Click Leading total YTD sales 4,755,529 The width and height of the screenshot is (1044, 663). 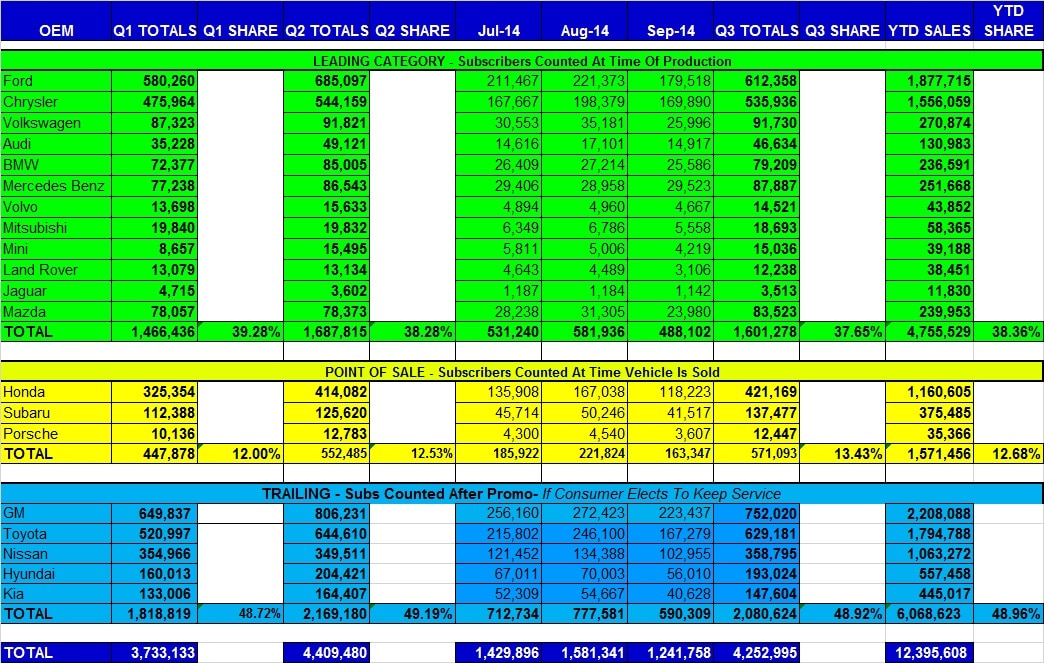(x=929, y=332)
